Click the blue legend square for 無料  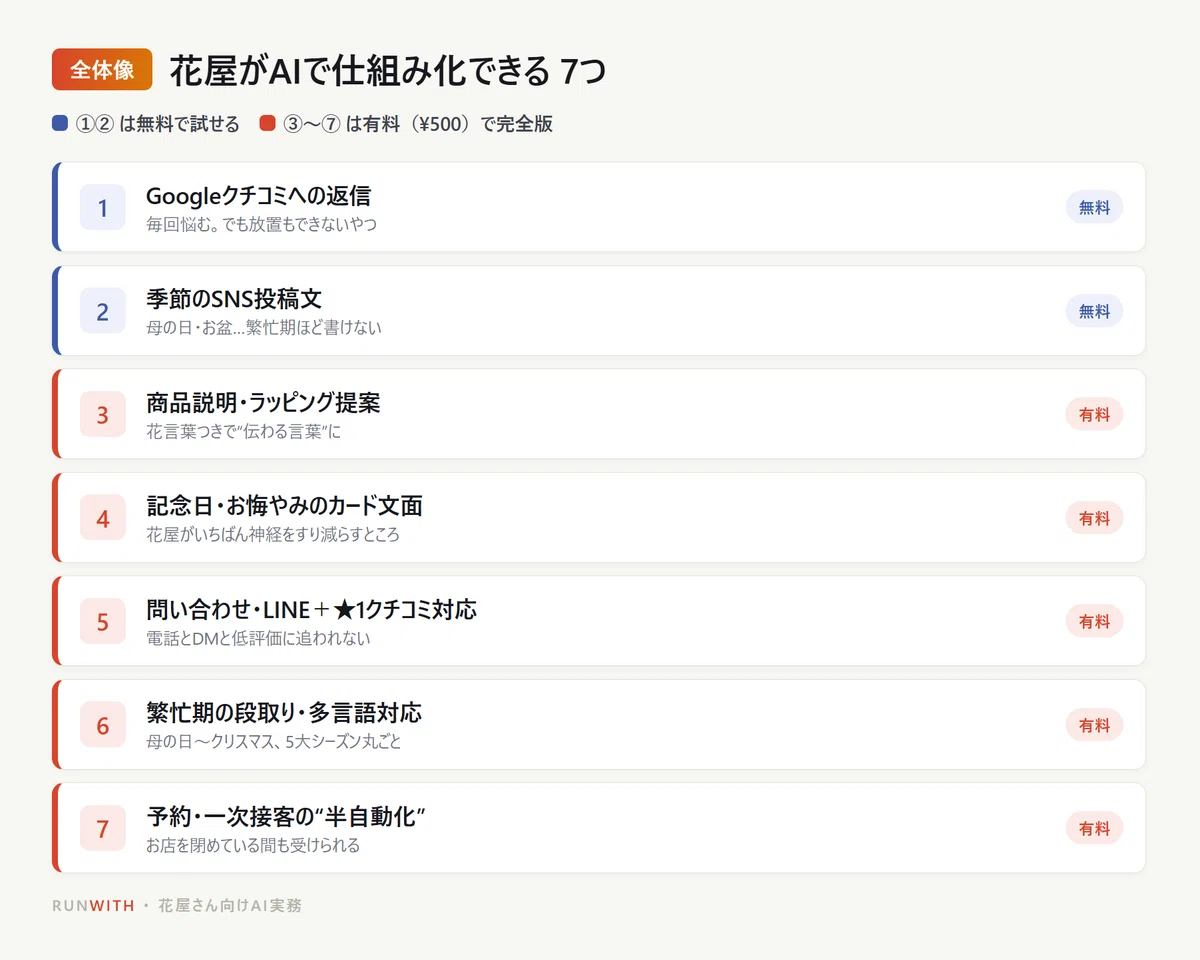60,124
